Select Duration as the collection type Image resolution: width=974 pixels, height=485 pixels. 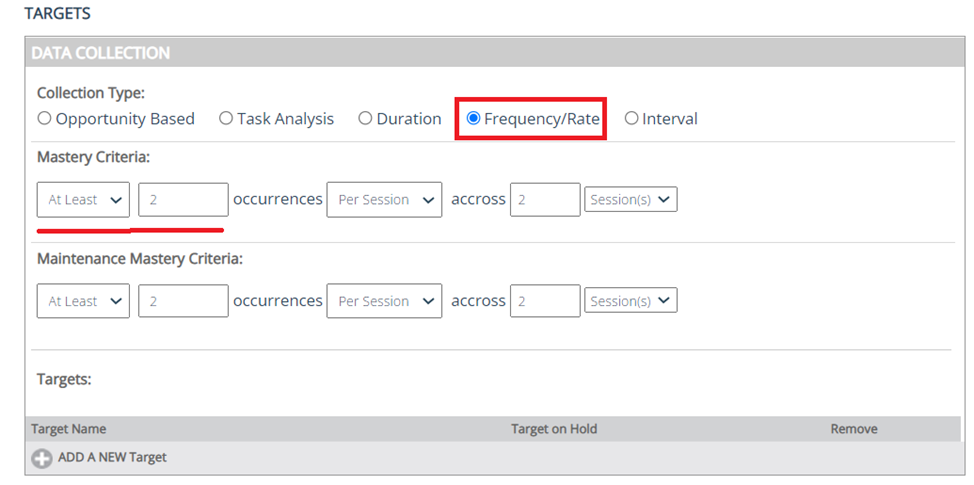[x=365, y=119]
